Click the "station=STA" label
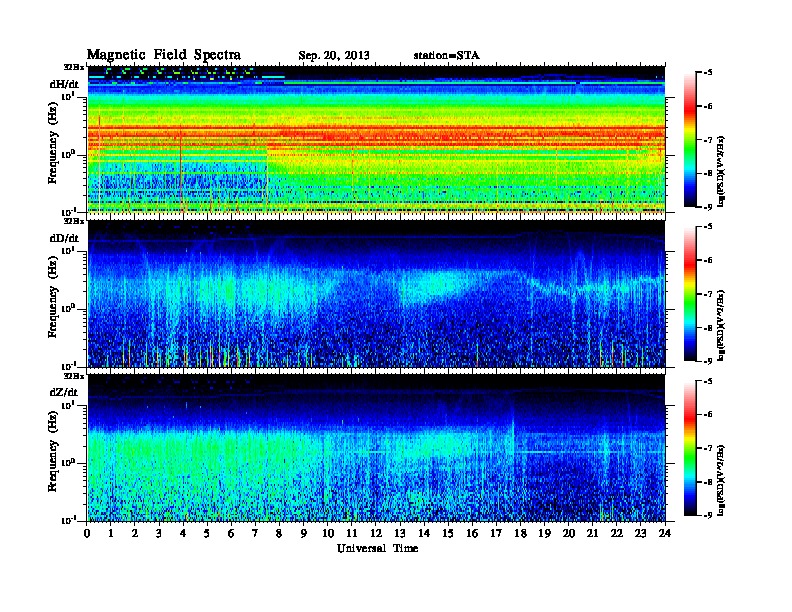Viewport: 792px width, 612px height. (x=447, y=55)
